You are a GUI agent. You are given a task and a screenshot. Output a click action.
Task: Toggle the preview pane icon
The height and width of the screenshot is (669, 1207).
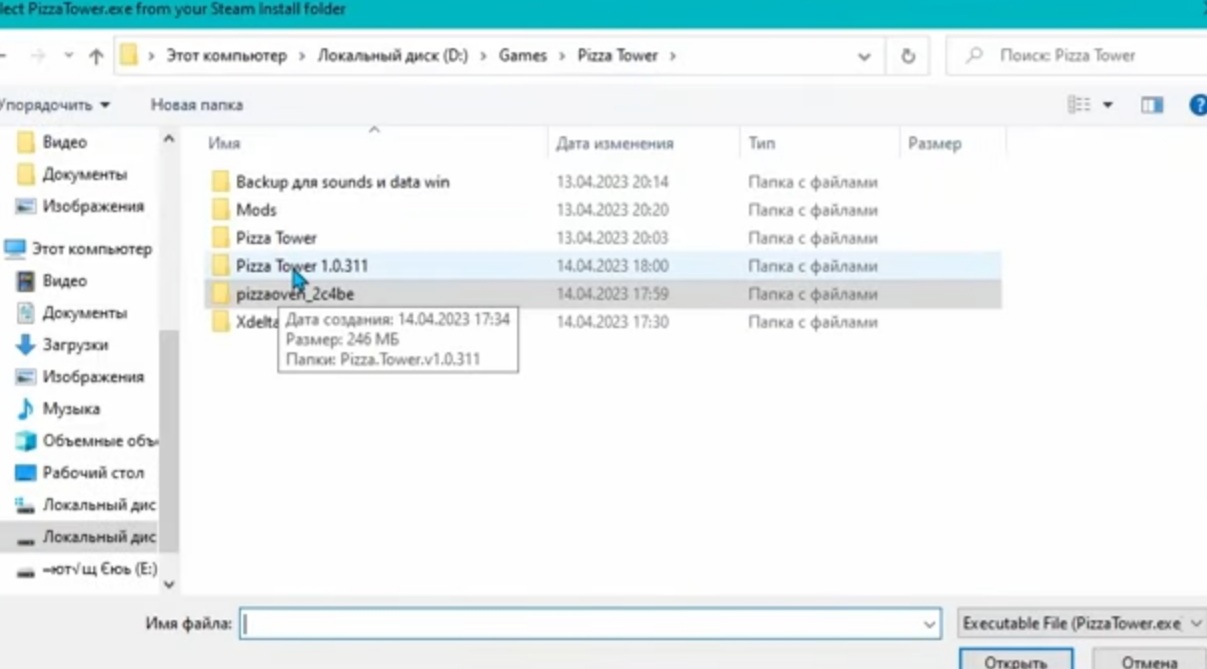tap(1152, 104)
